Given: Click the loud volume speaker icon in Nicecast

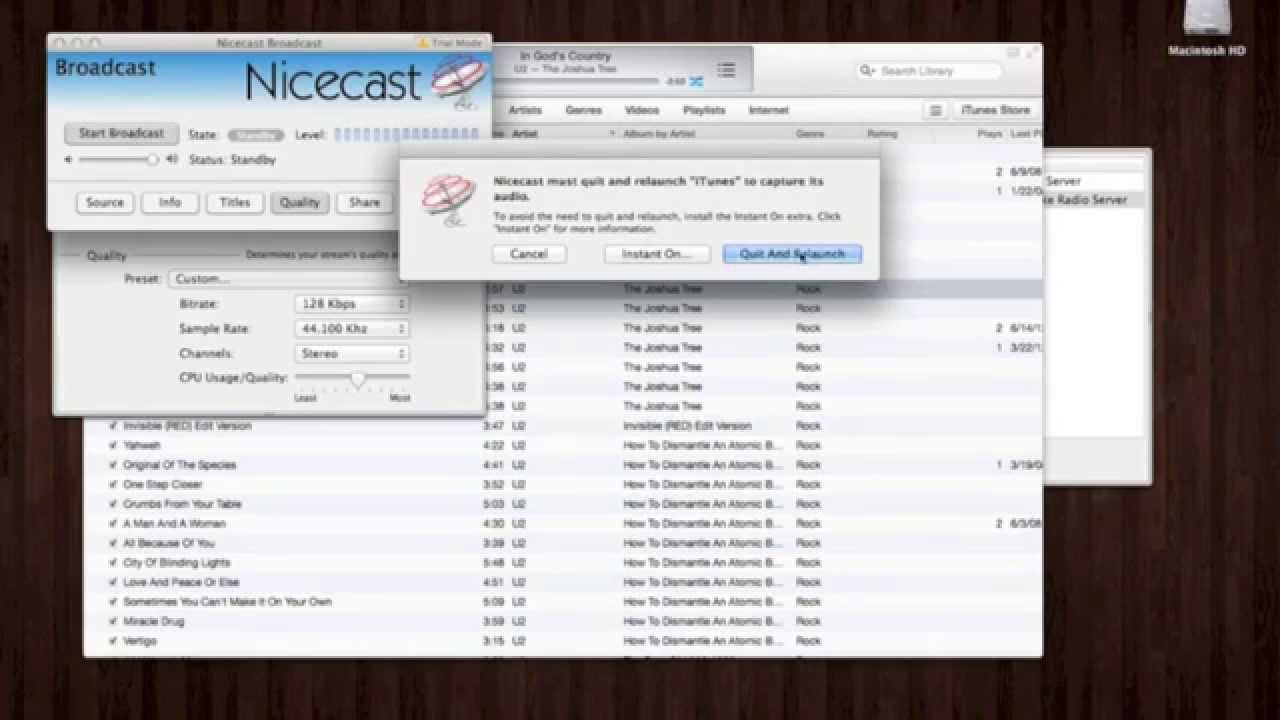Looking at the screenshot, I should pos(172,160).
